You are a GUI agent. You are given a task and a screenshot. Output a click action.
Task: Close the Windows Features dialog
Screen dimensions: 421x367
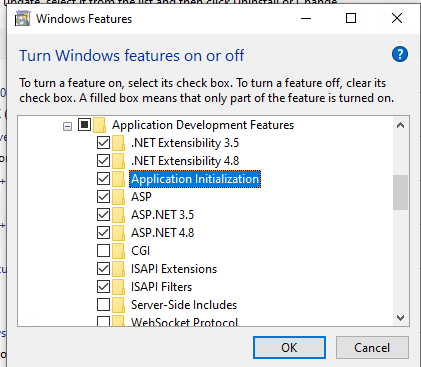pos(397,18)
